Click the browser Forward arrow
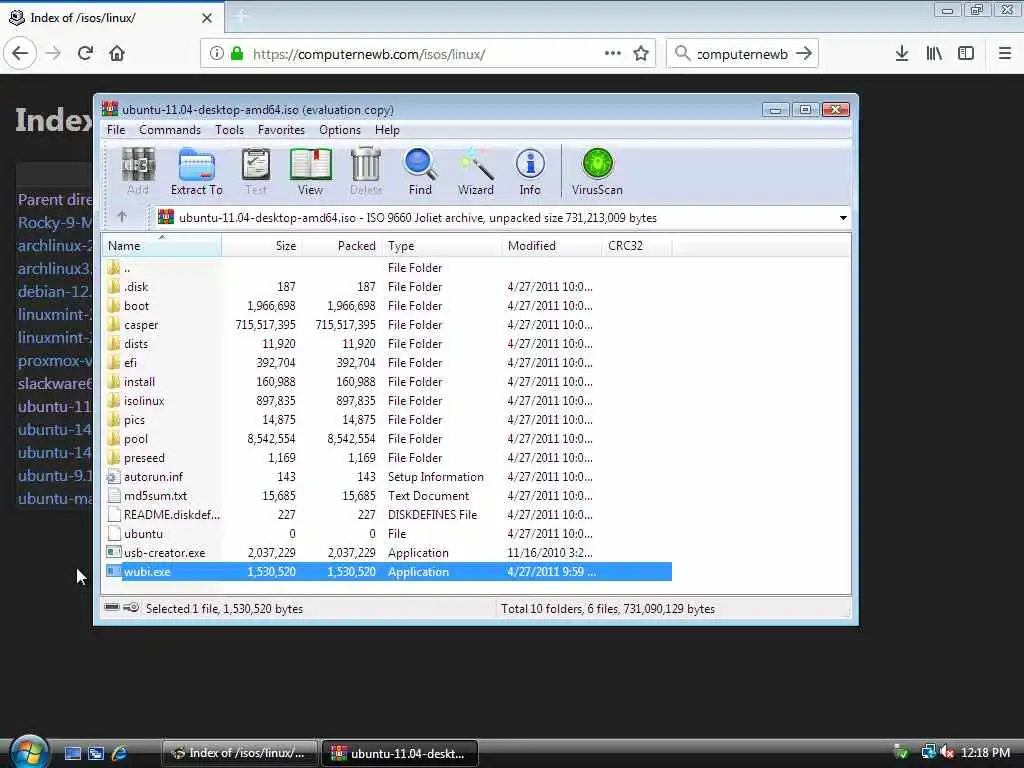This screenshot has height=768, width=1024. coord(53,54)
